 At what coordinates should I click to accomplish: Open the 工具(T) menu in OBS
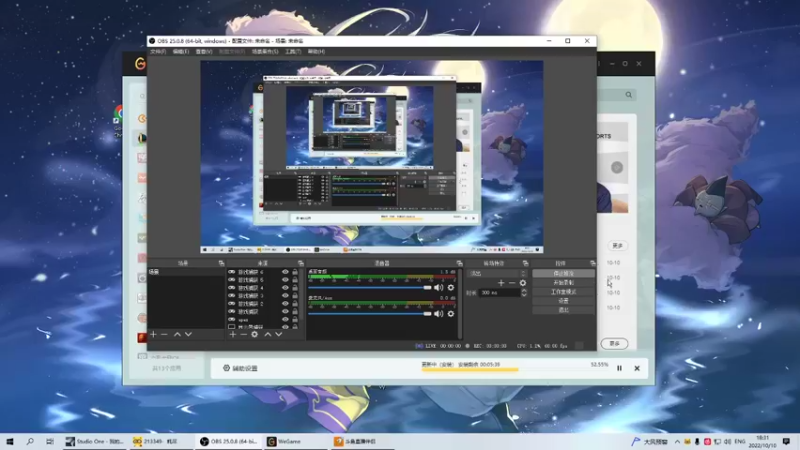coord(293,52)
